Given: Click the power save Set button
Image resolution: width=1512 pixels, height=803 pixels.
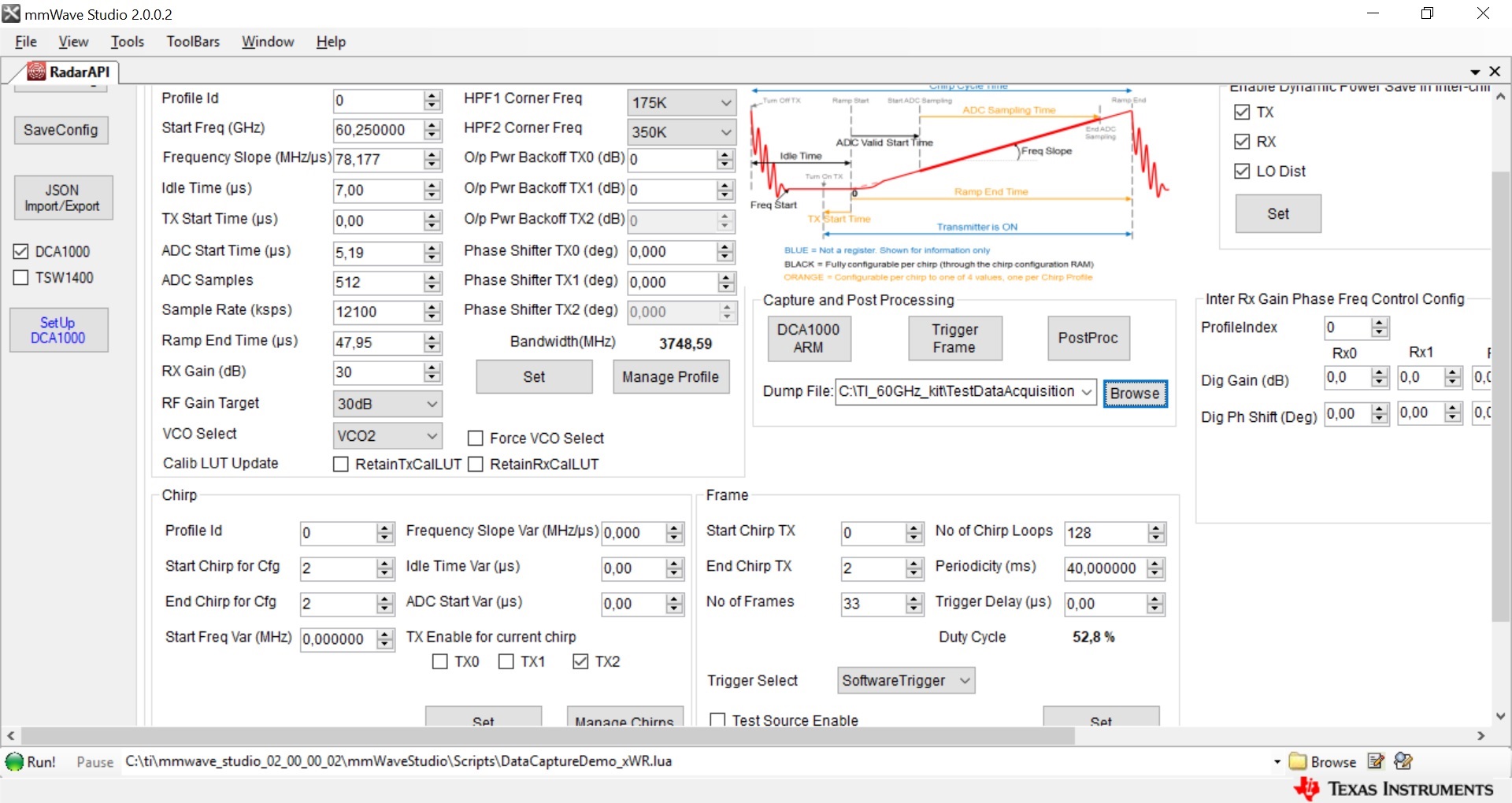Looking at the screenshot, I should pos(1278,214).
